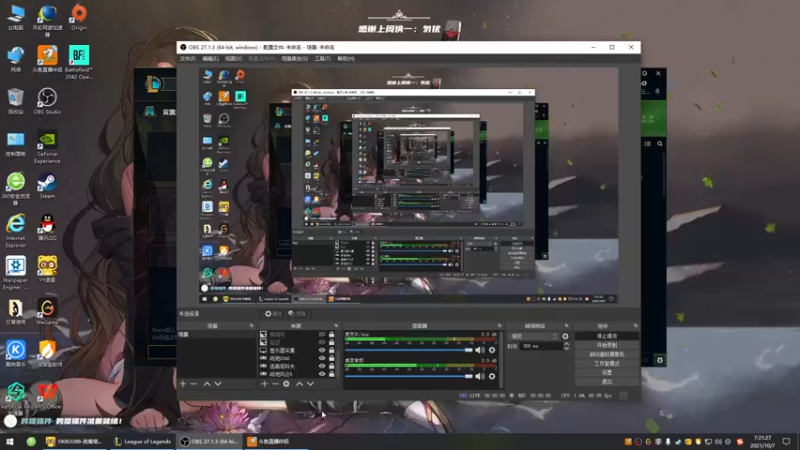
Task: Decrease transition duration with down arrow
Action: tap(566, 348)
